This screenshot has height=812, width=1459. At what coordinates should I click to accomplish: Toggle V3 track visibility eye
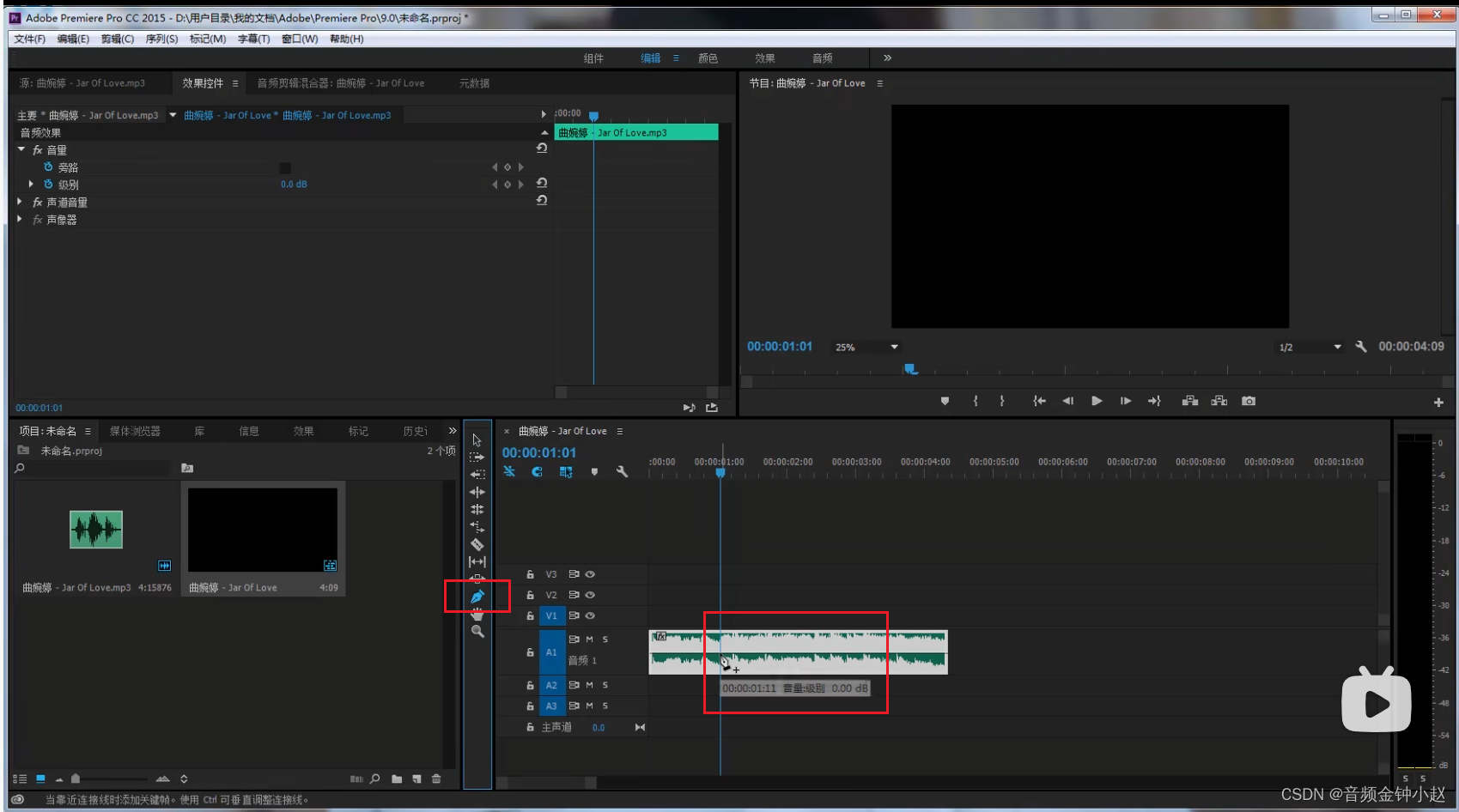[x=590, y=574]
